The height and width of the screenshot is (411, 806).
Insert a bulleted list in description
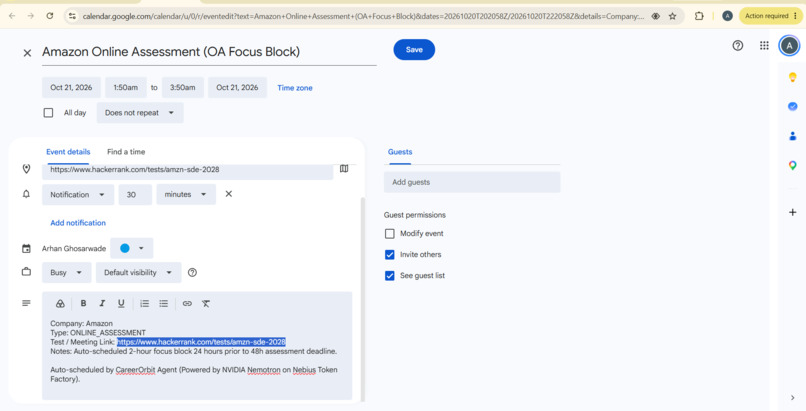[163, 304]
